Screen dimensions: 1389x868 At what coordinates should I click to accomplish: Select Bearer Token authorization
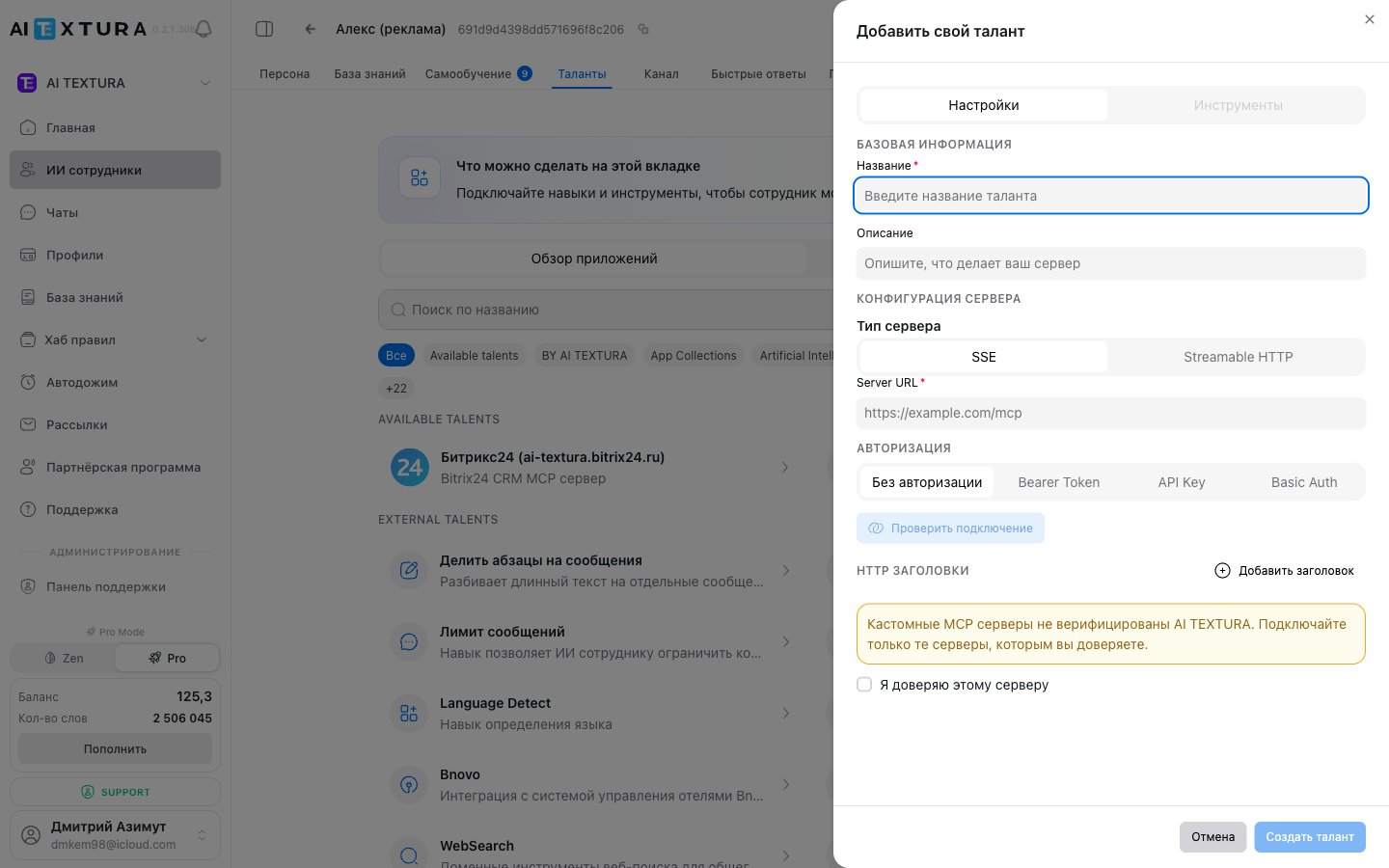click(x=1059, y=482)
